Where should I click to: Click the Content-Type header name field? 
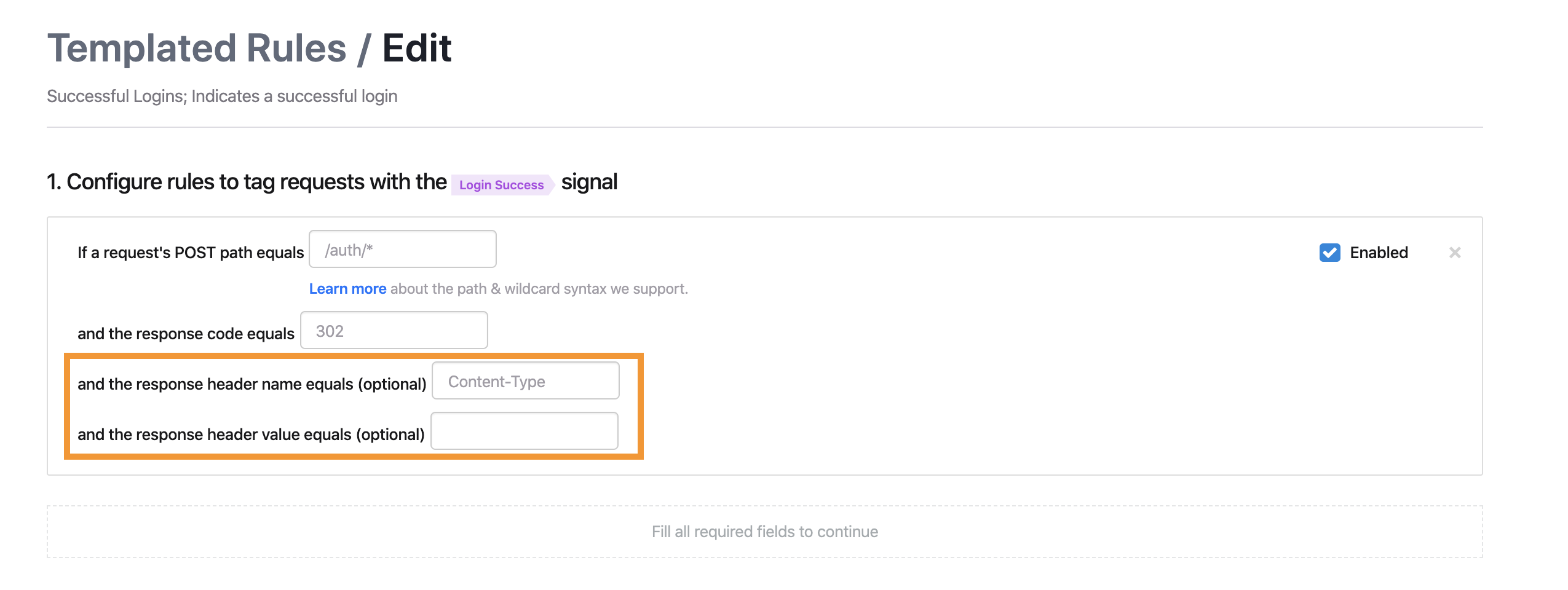pos(525,380)
